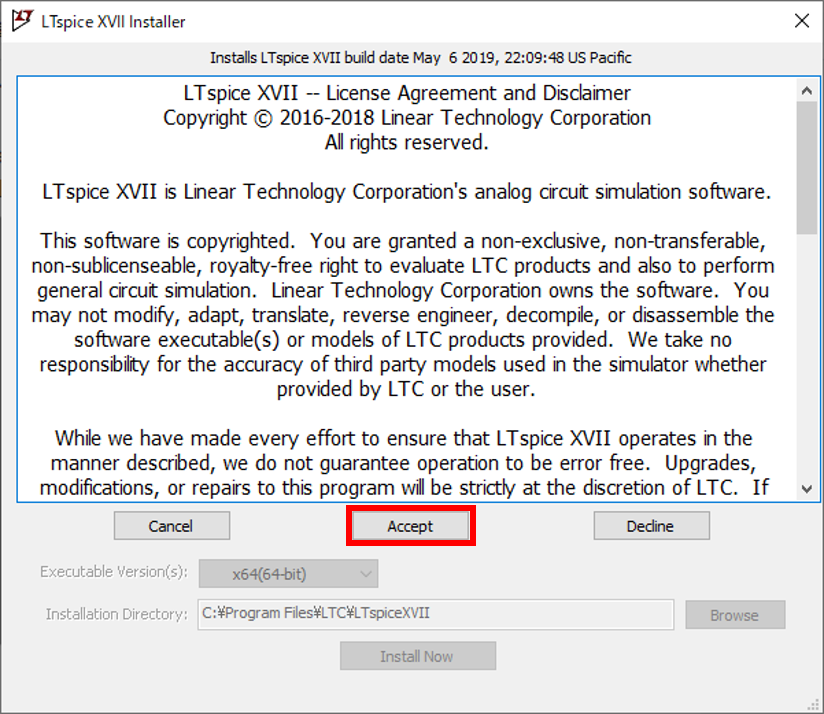This screenshot has height=714, width=824.
Task: Open the Executable Version dropdown
Action: [x=288, y=574]
